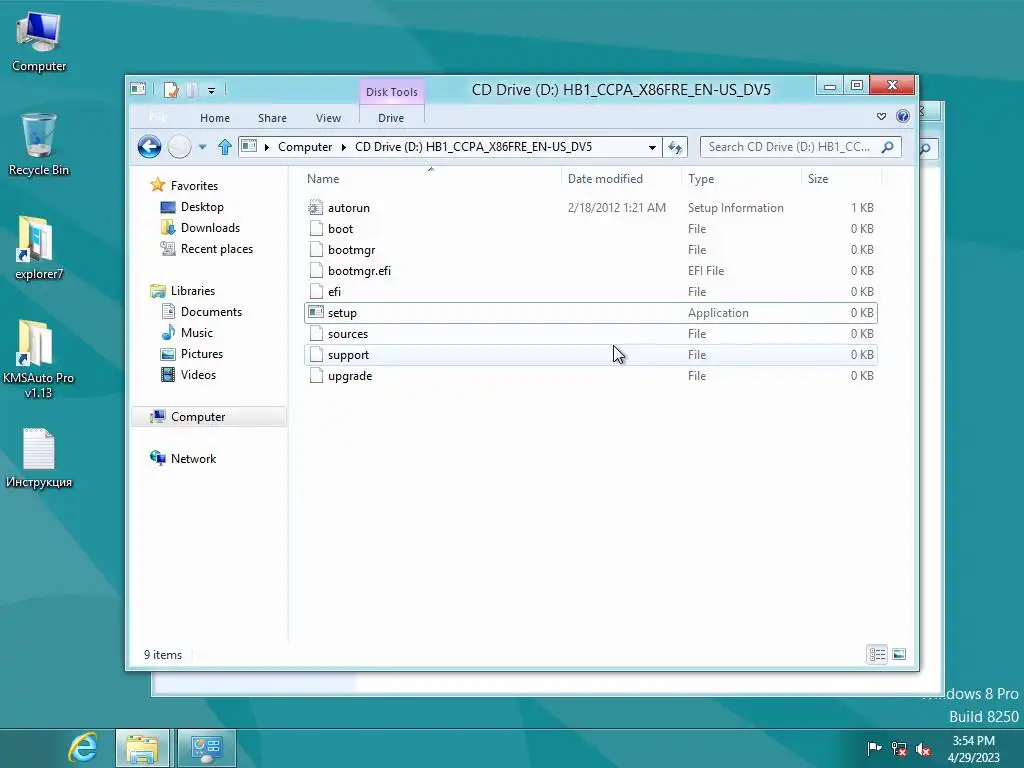Click Favorites in the navigation pane

click(194, 185)
